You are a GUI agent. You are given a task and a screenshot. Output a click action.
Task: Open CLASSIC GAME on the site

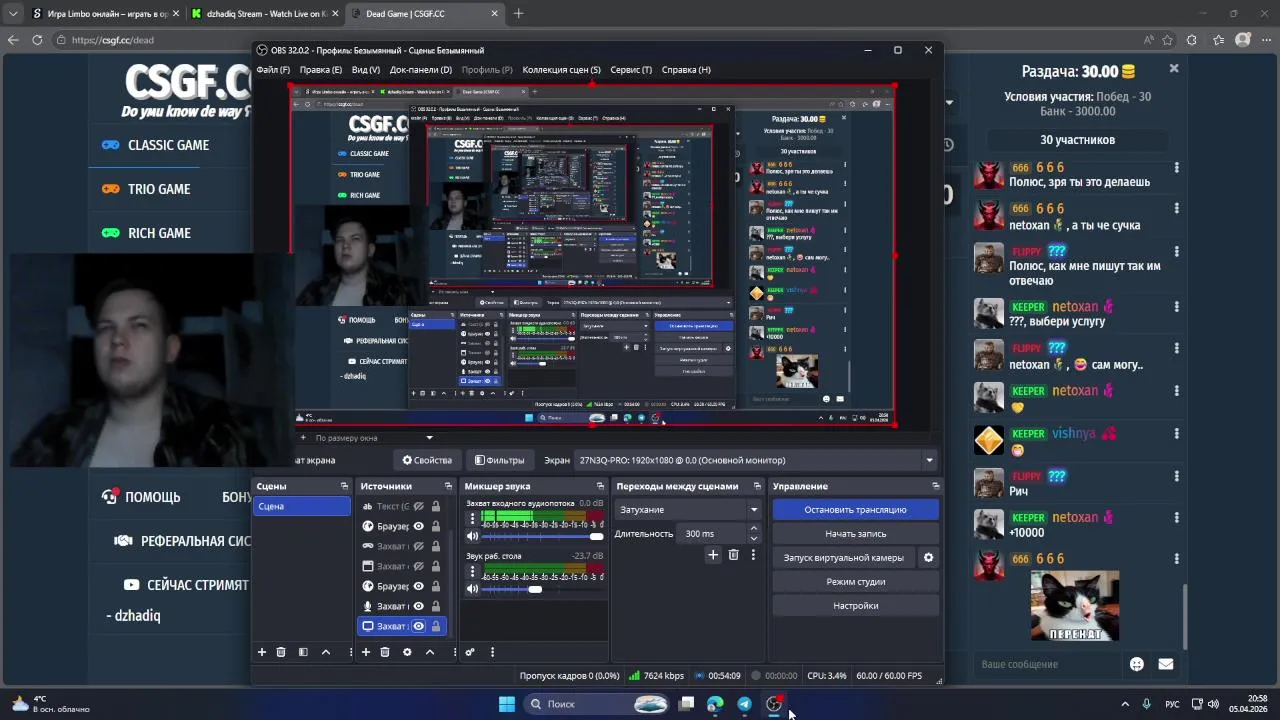[x=168, y=145]
